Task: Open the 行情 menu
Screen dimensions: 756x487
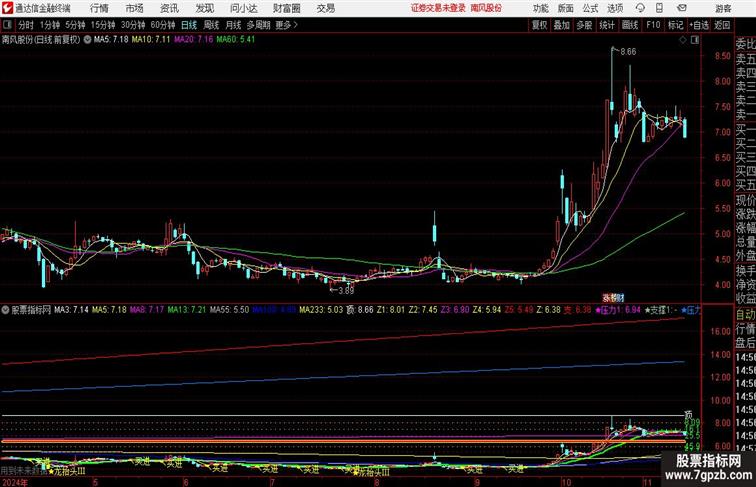Action: point(99,8)
